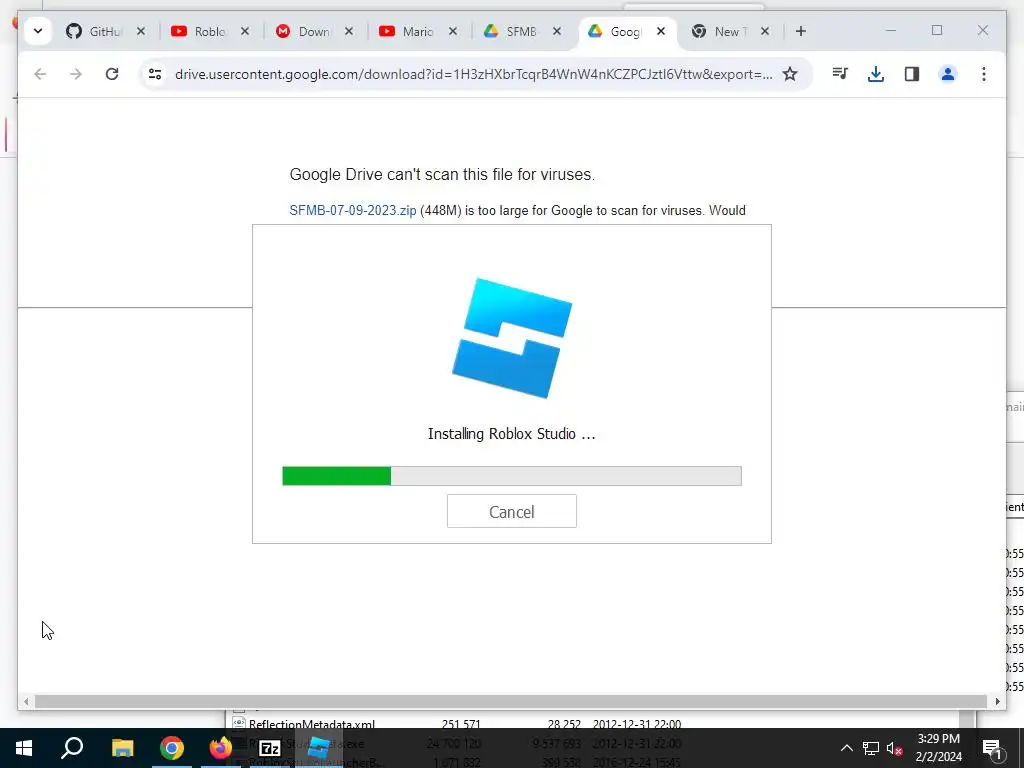Open the SFMB-07-09-2023.zip link
This screenshot has height=768, width=1024.
353,210
